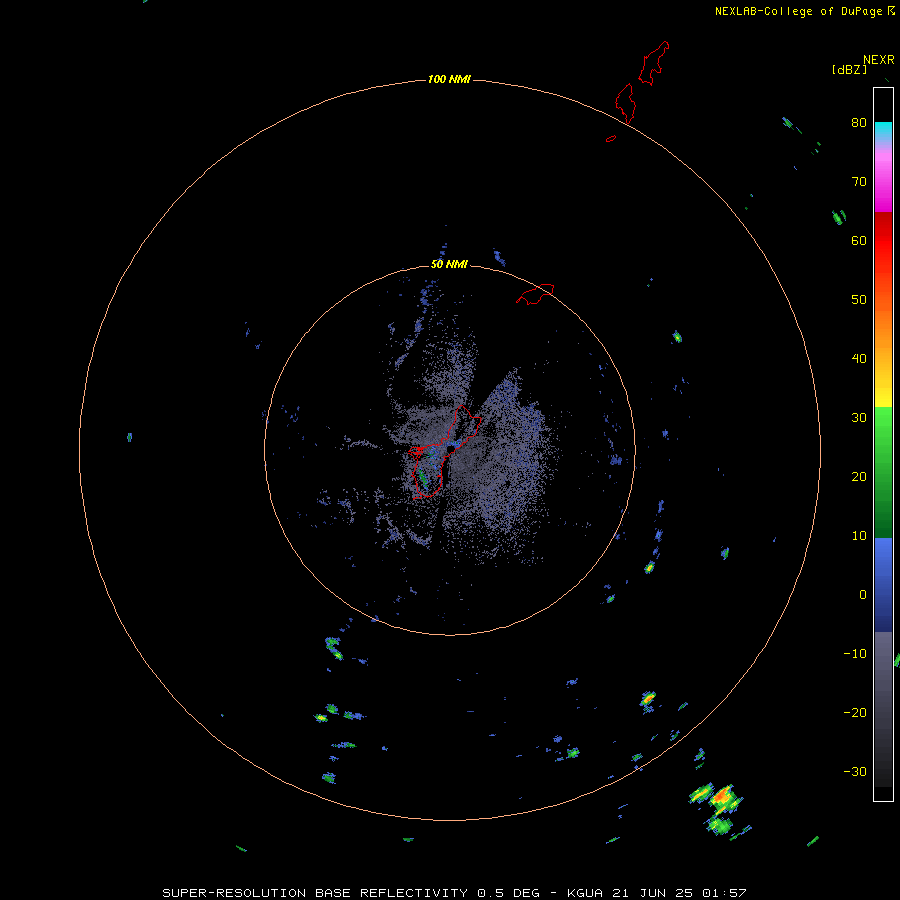
Task: Click the NEXLAB-College of DuPage credit text
Action: tap(798, 11)
